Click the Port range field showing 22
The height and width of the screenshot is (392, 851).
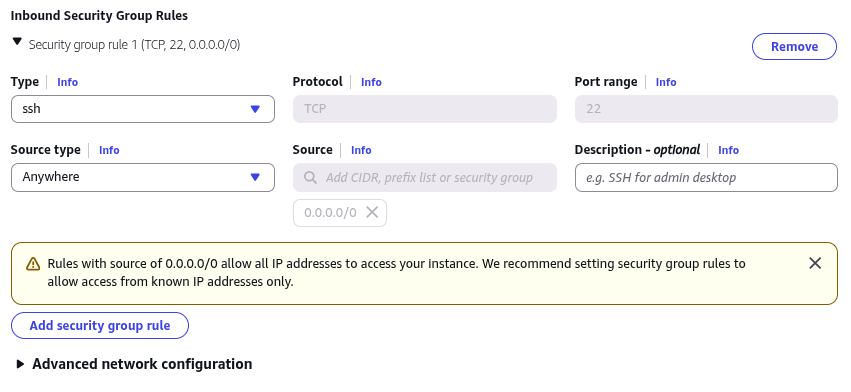pos(706,109)
